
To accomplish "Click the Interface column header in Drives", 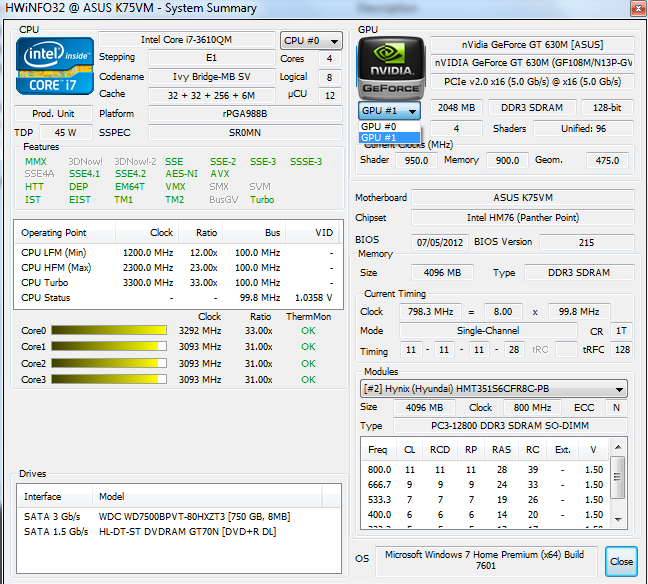I will [55, 496].
